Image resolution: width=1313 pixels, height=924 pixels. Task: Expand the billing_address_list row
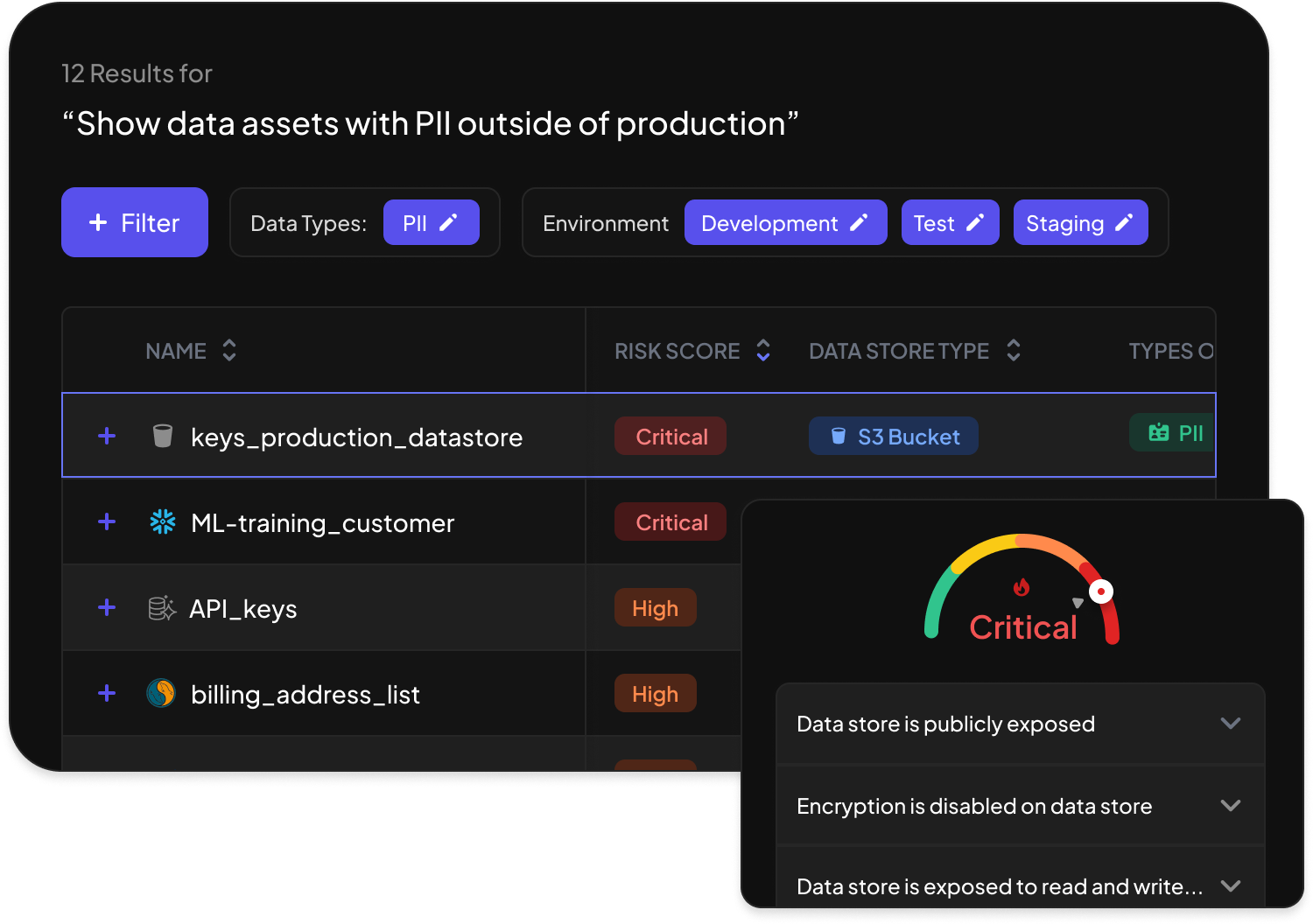[x=107, y=693]
